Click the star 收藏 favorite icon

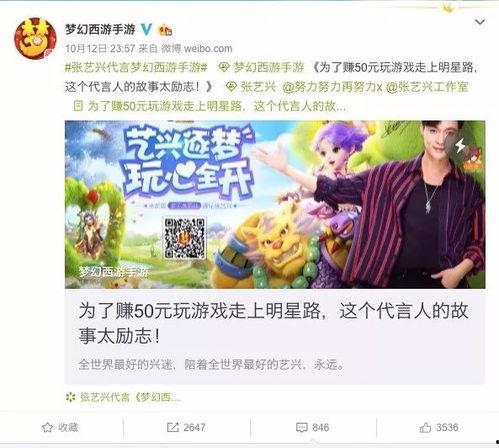pos(47,427)
